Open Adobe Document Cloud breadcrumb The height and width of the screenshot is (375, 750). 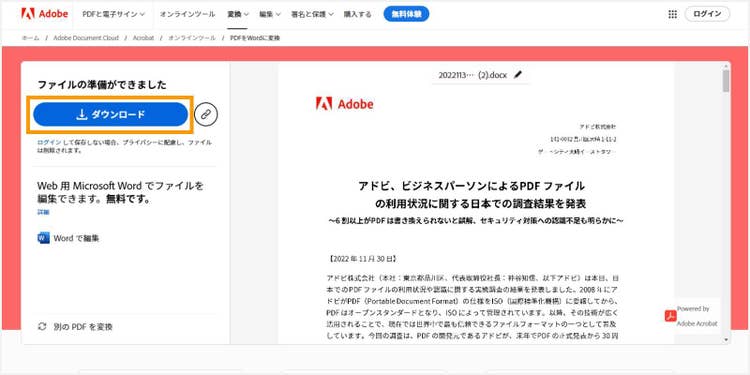point(86,38)
